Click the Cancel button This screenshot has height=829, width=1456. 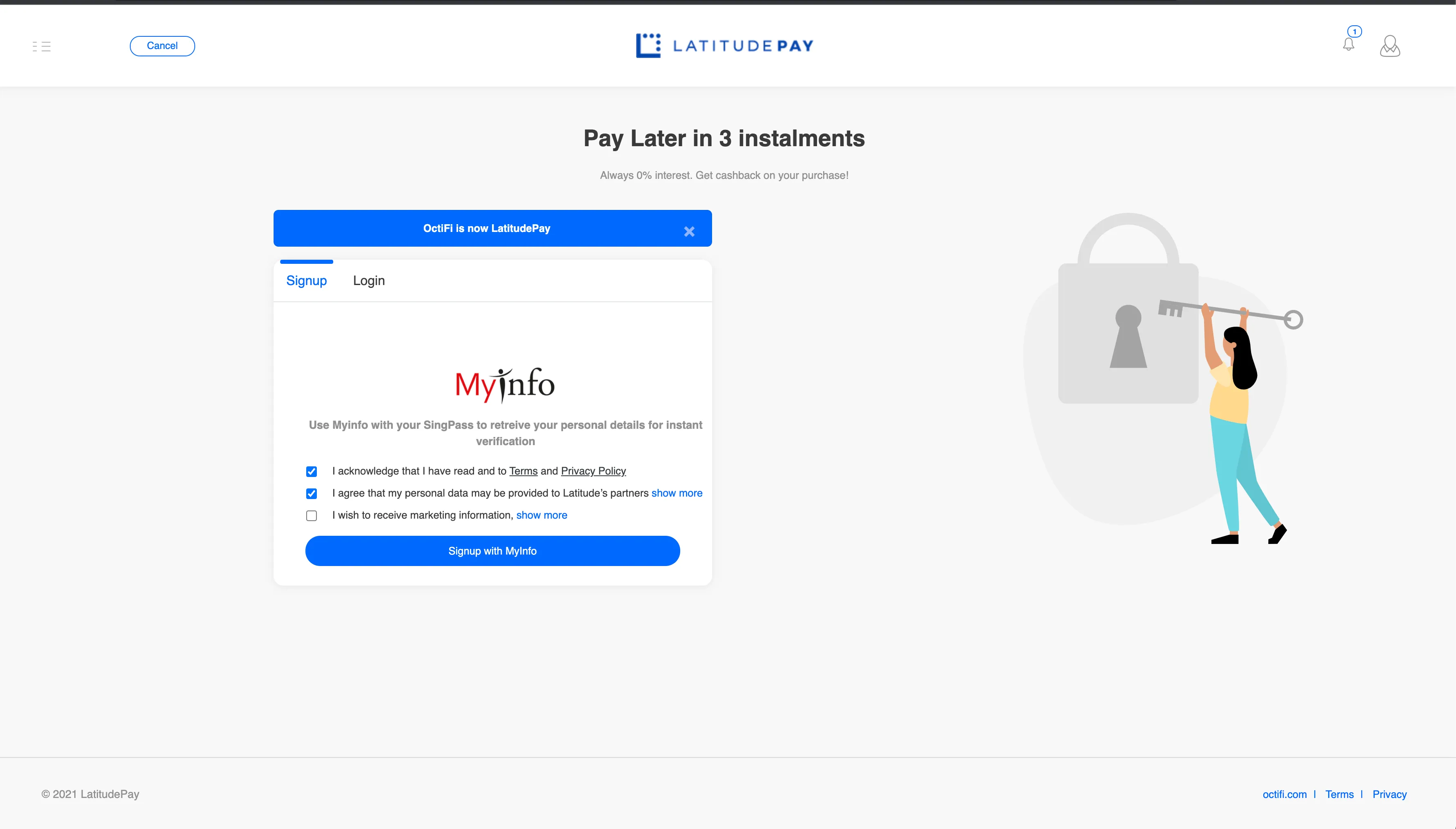(162, 46)
